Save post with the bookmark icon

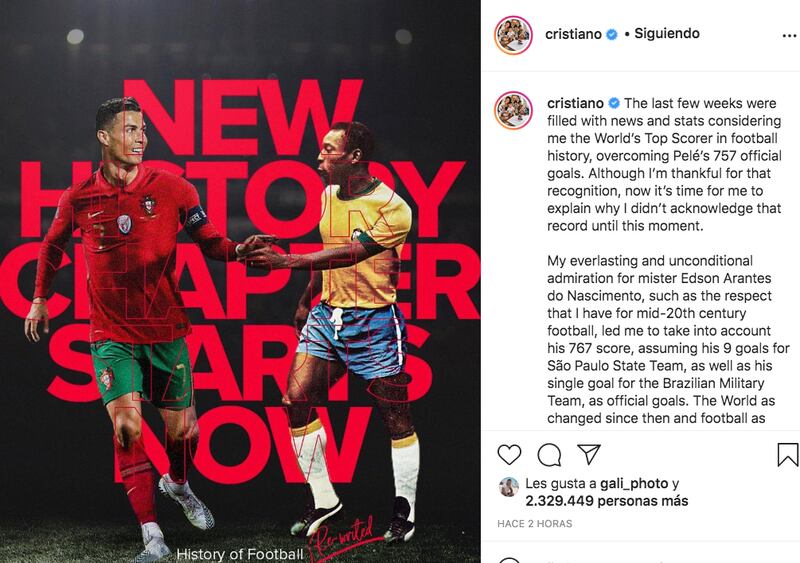(787, 454)
